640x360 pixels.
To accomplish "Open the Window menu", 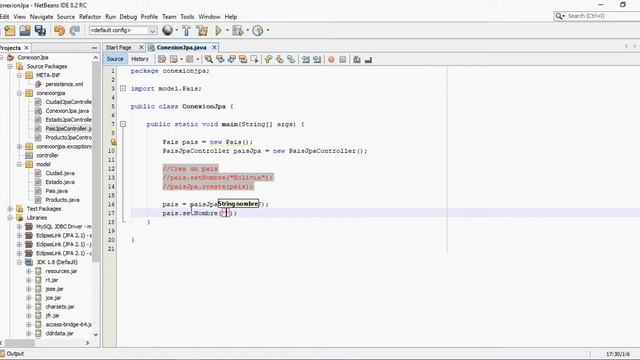I will click(x=209, y=17).
